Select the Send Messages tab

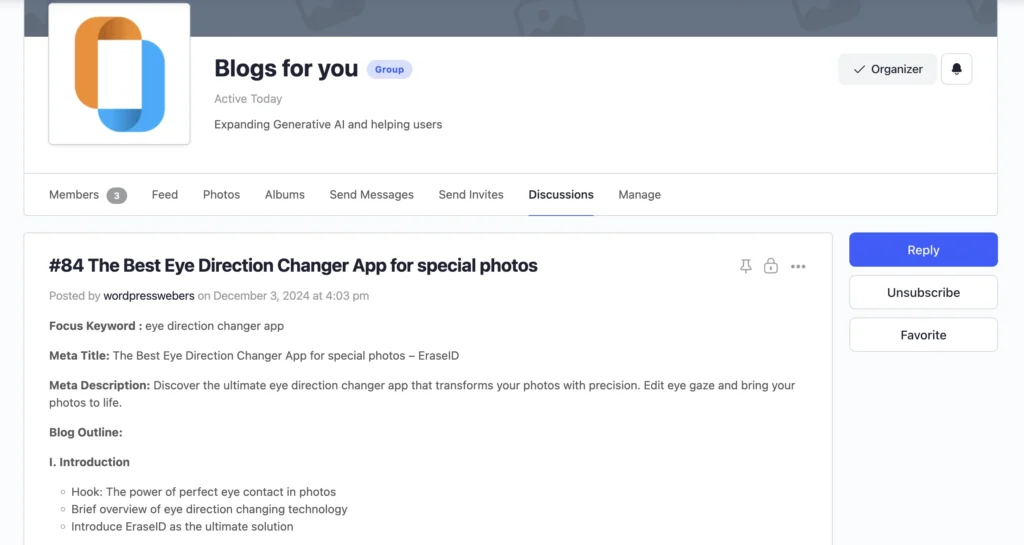pyautogui.click(x=372, y=195)
